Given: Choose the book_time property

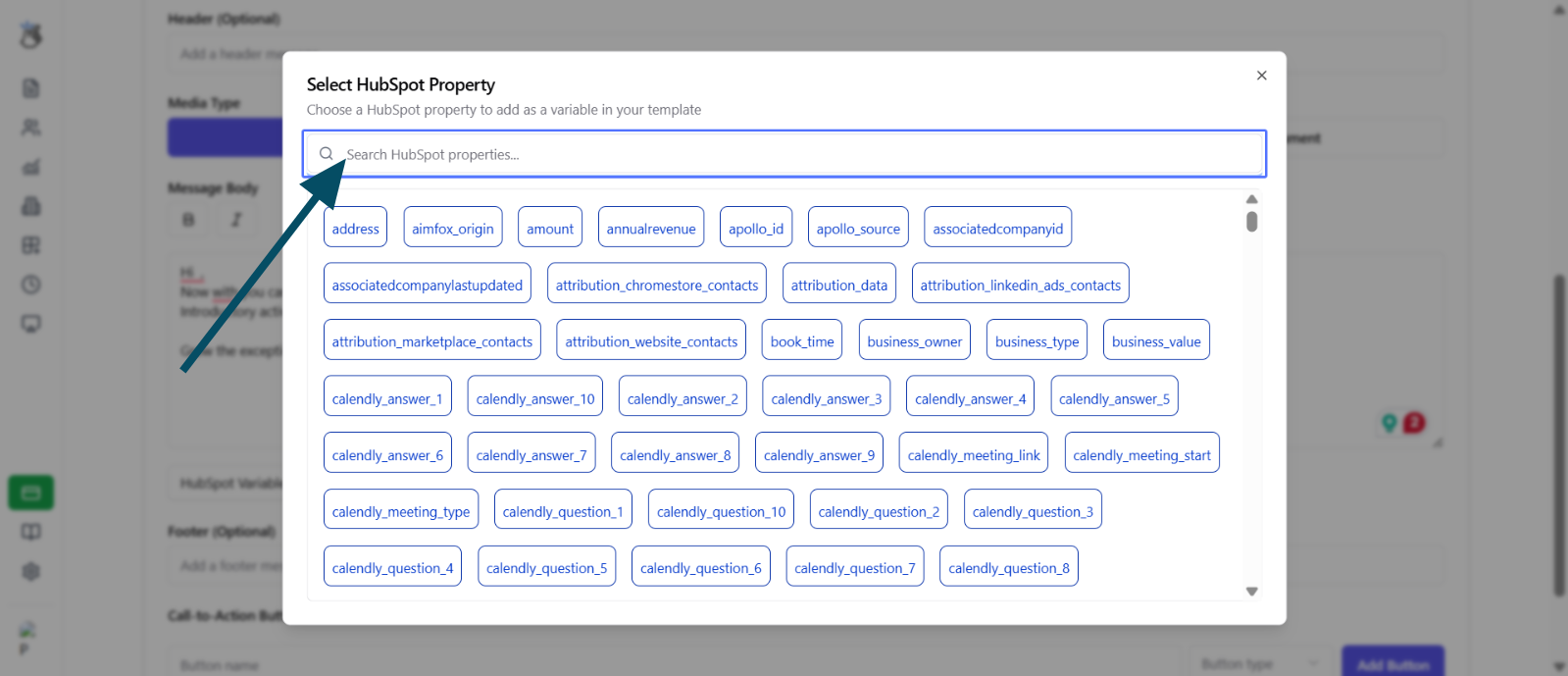Looking at the screenshot, I should 802,340.
